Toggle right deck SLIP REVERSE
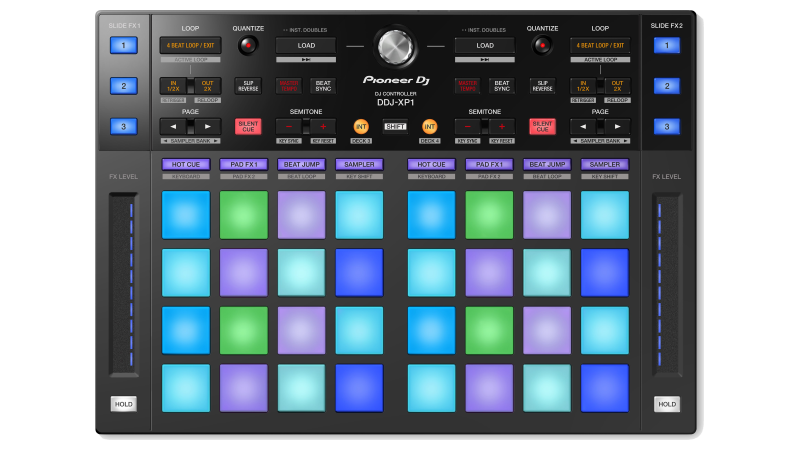This screenshot has height=450, width=800. coord(542,86)
